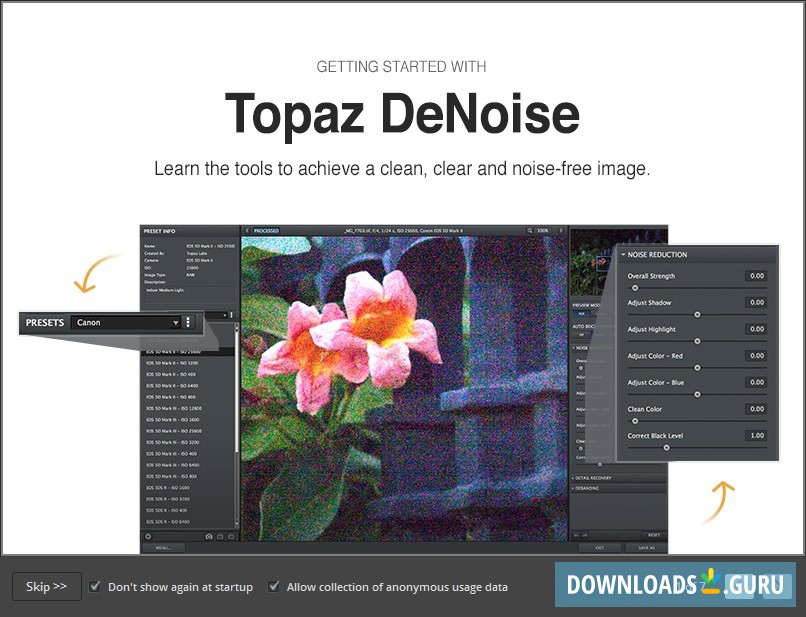
Task: Click the Adjust Color - Red value field
Action: click(x=756, y=356)
